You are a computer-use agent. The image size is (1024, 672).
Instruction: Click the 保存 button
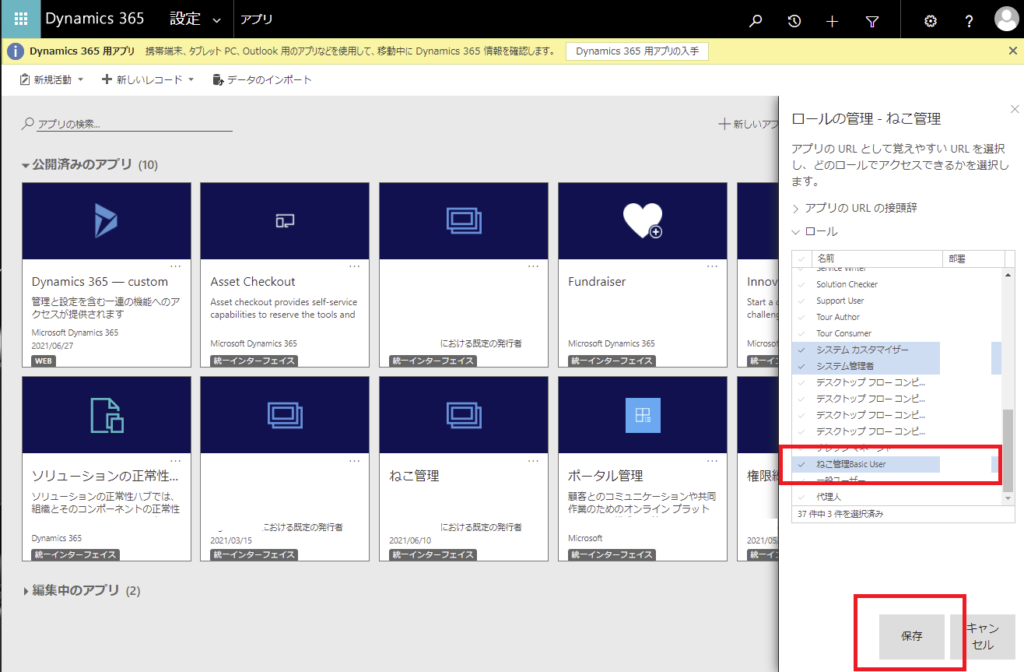coord(912,636)
